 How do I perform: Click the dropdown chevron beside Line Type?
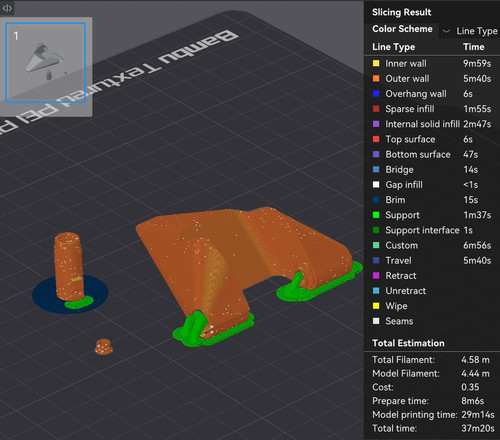tap(446, 31)
